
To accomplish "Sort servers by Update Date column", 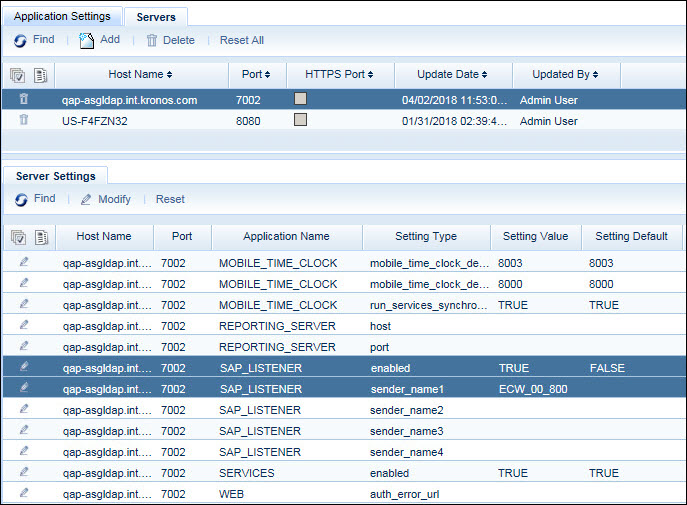I will tap(454, 75).
